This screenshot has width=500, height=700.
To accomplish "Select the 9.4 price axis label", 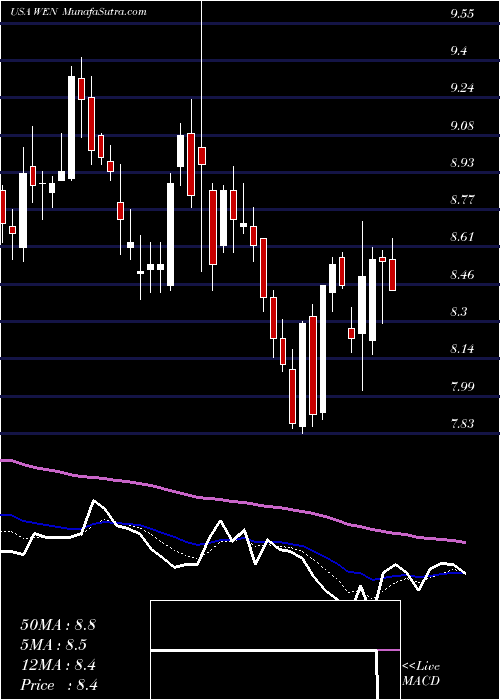I will 459,50.
